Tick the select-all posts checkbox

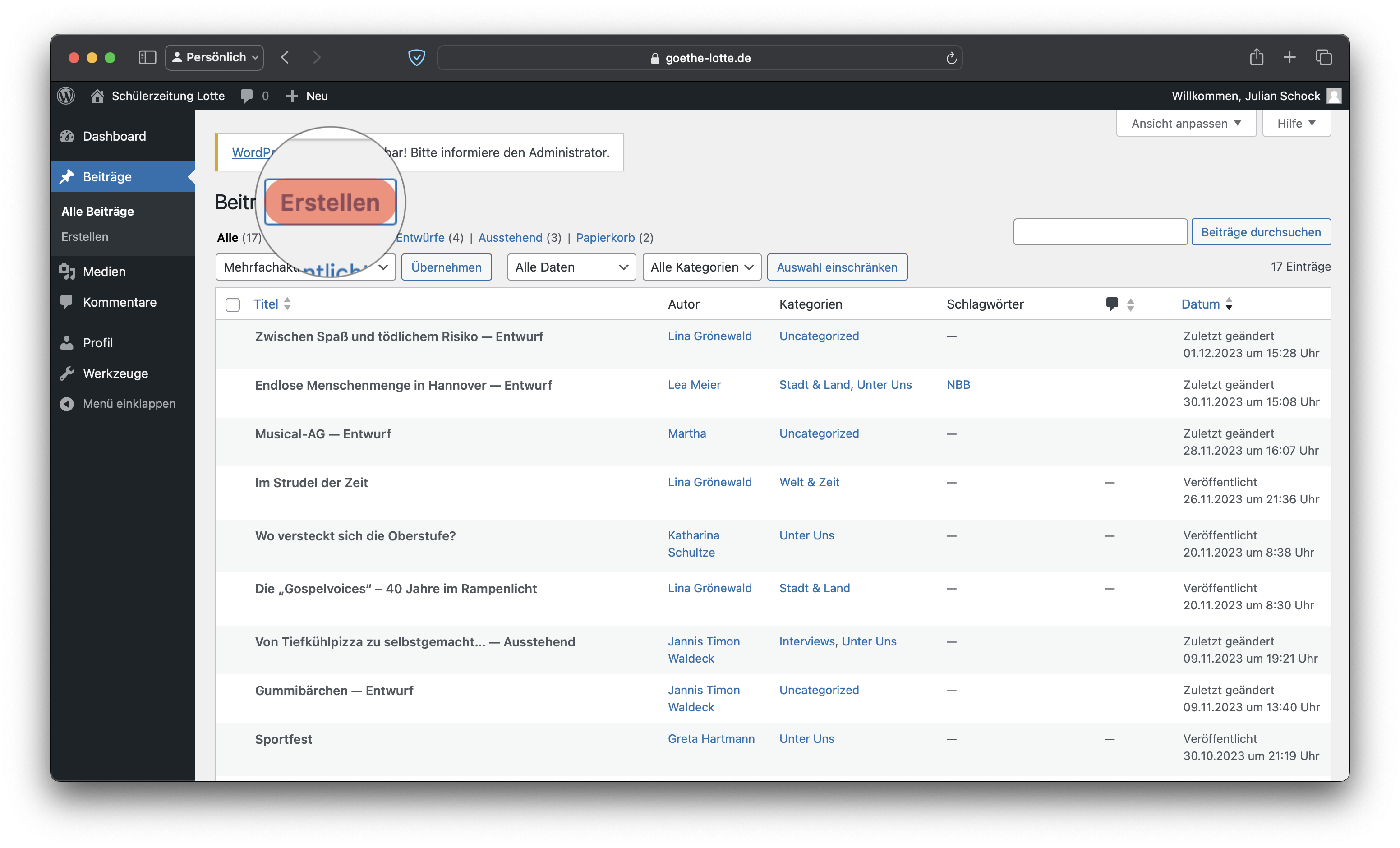(233, 304)
